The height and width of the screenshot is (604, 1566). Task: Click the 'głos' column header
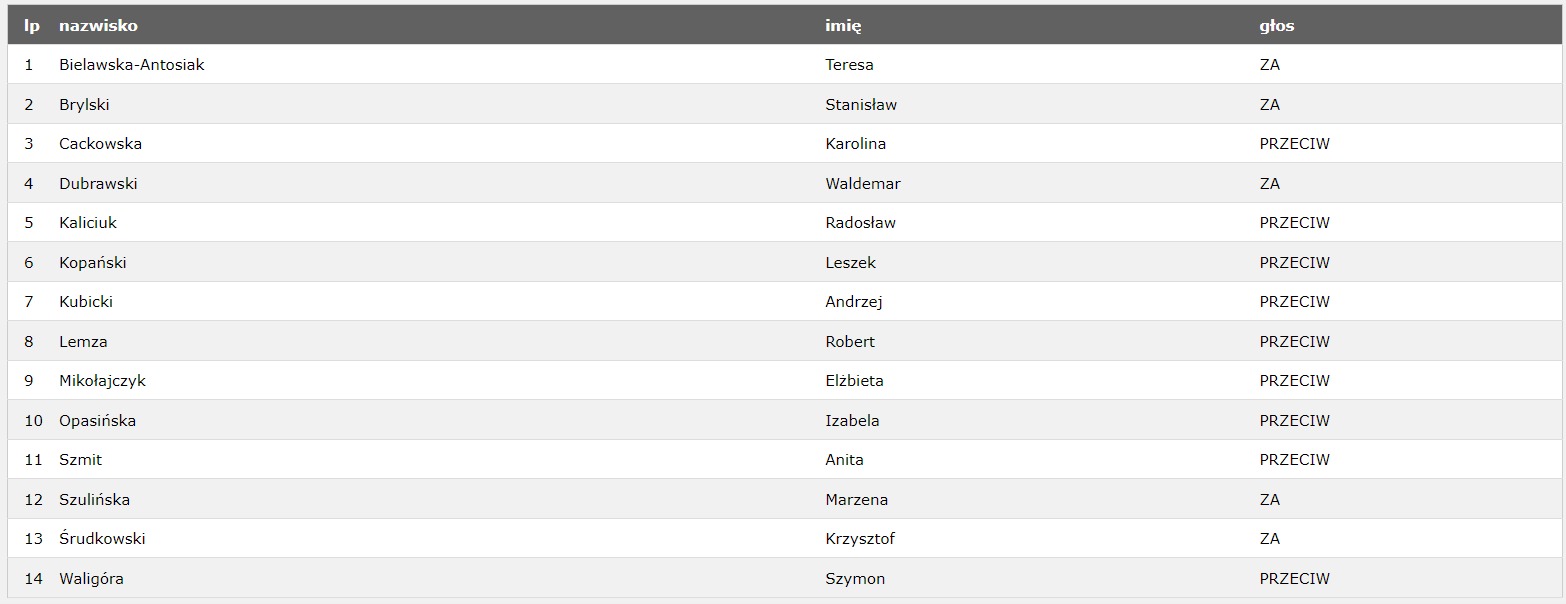pos(1277,25)
